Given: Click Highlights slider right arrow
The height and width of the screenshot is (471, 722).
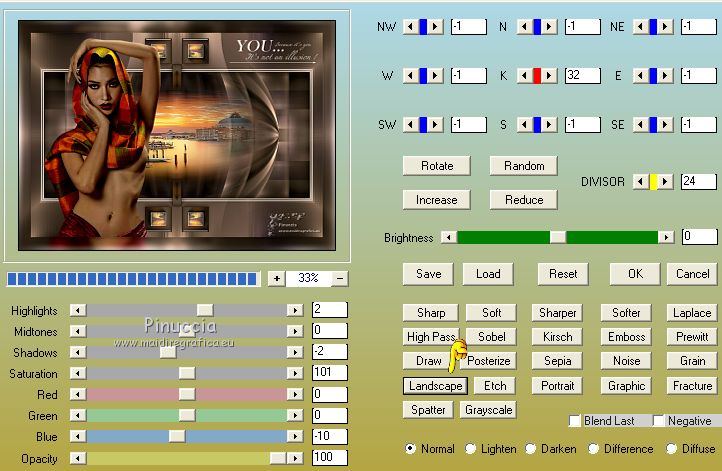Looking at the screenshot, I should [295, 310].
